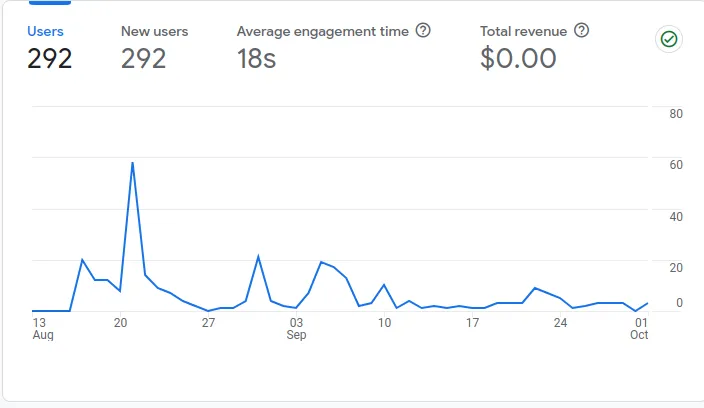Click help icon next to Total revenue
Viewport: 704px width, 408px height.
581,31
